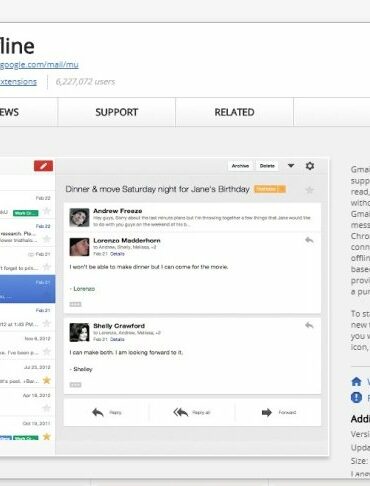Open the gear settings icon
Screen dimensions: 370x486
[310, 166]
